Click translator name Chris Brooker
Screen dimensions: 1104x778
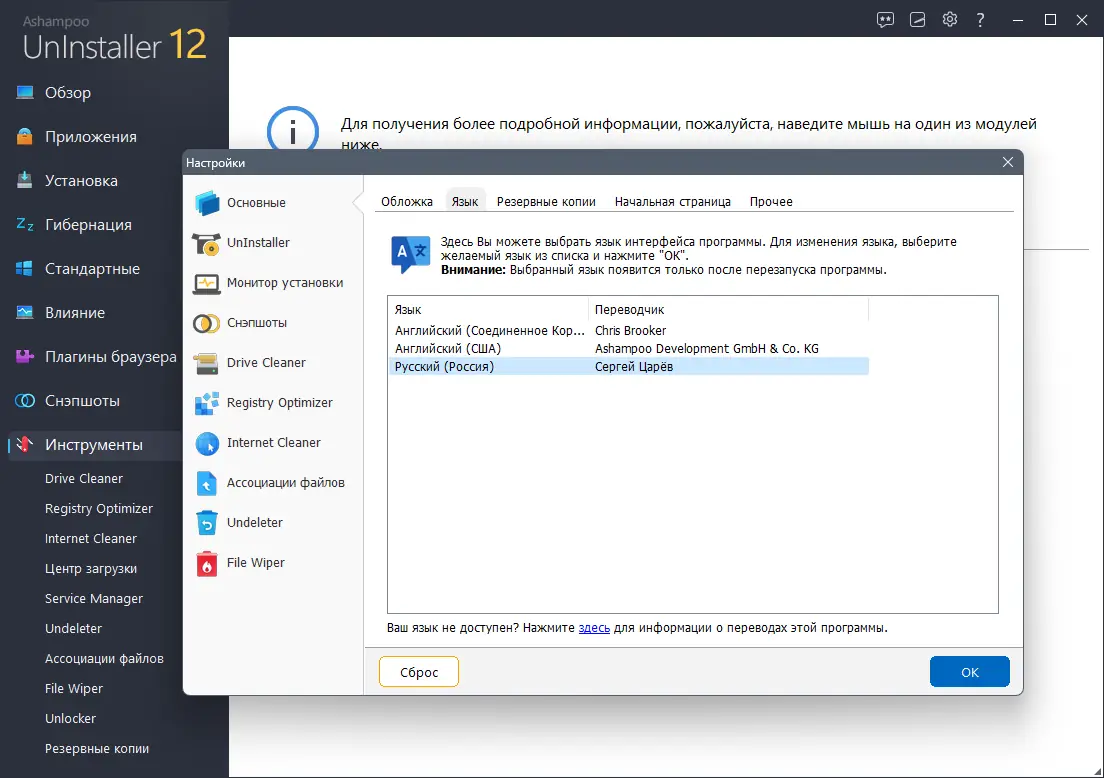pos(630,330)
